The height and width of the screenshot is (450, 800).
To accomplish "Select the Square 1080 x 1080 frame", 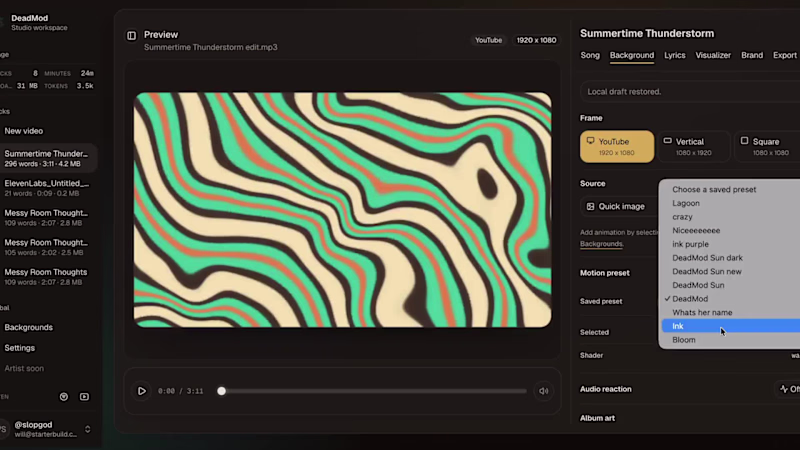I will tap(767, 146).
